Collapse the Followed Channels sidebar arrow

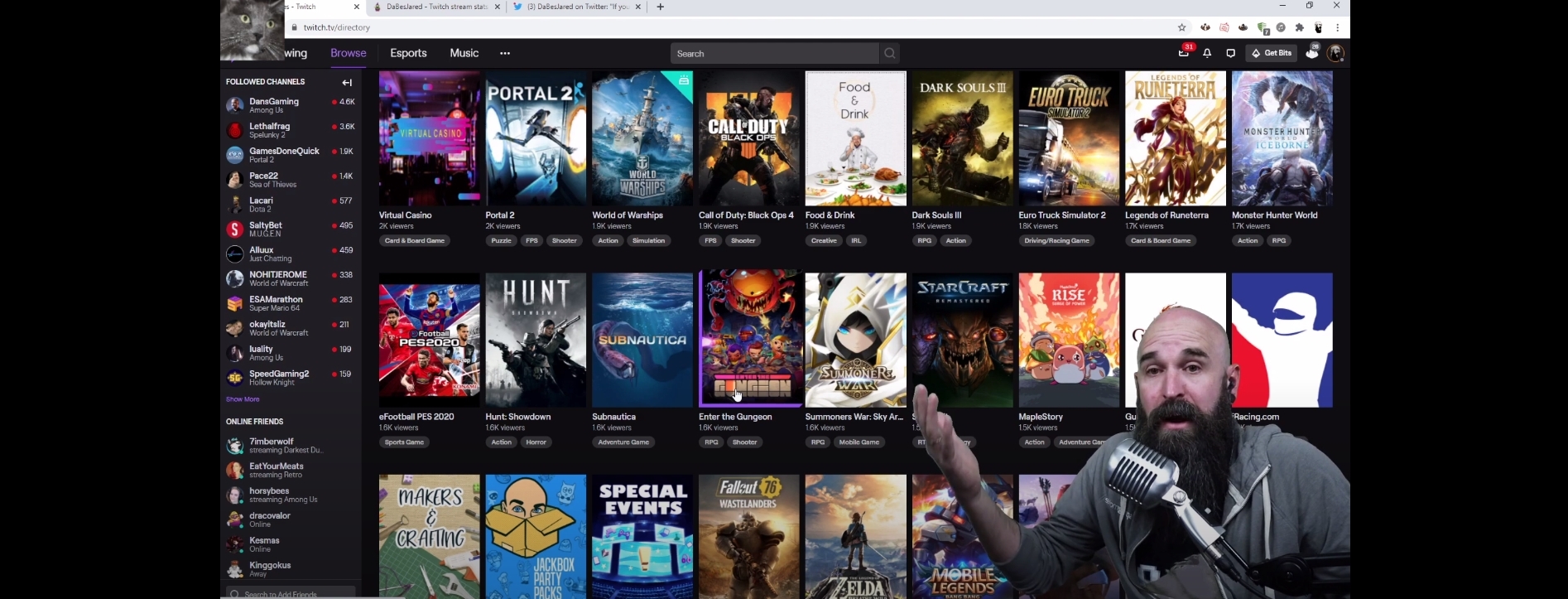coord(347,82)
